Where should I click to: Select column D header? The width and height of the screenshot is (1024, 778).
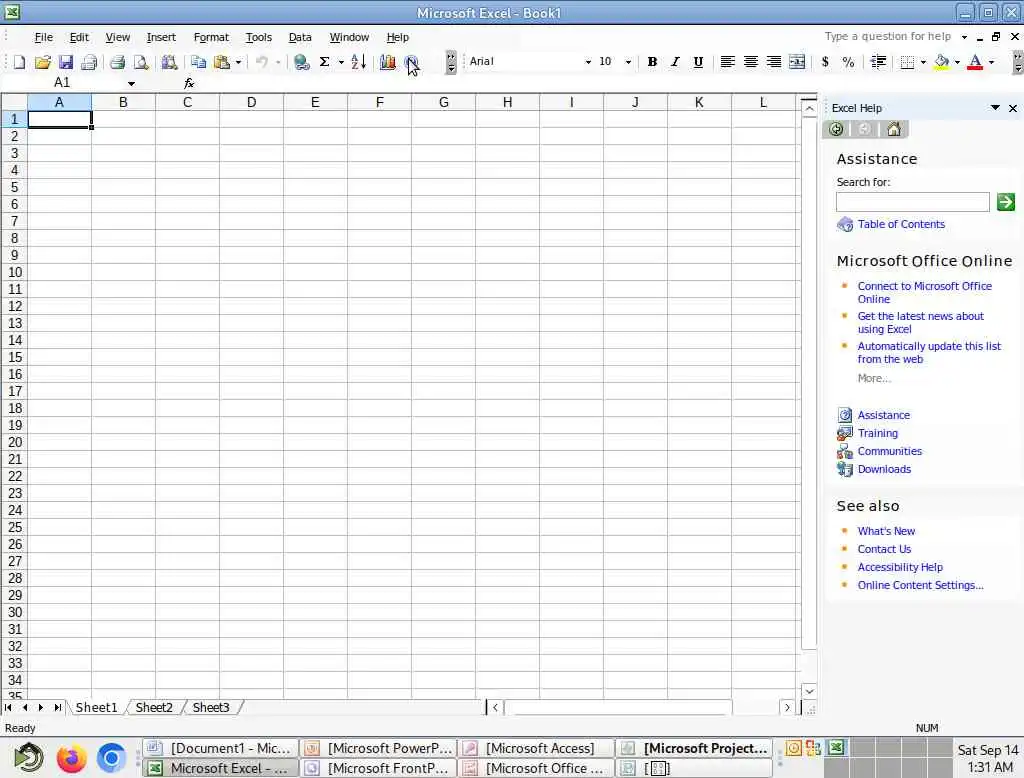[251, 103]
